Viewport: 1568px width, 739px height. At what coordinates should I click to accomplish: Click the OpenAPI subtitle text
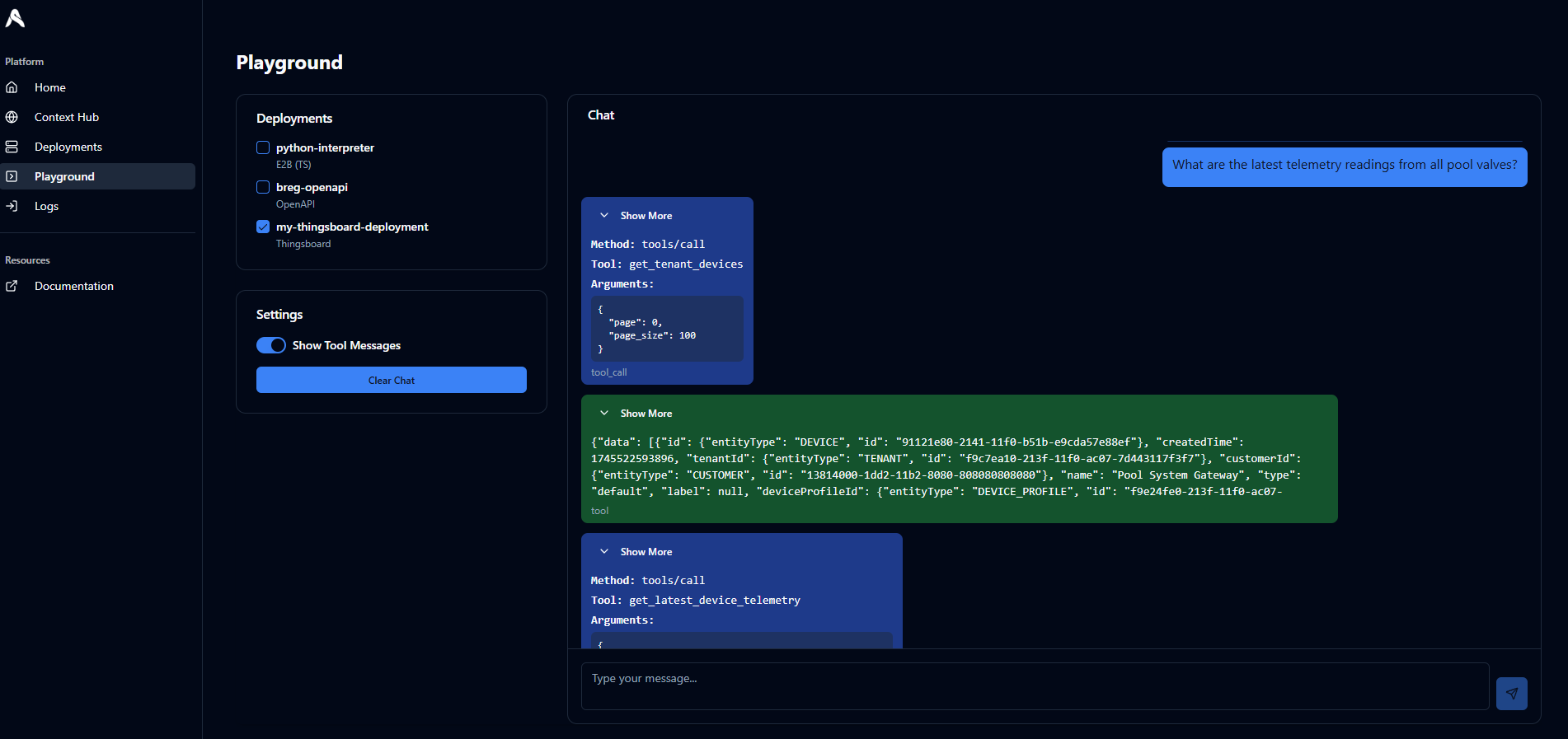tap(295, 204)
